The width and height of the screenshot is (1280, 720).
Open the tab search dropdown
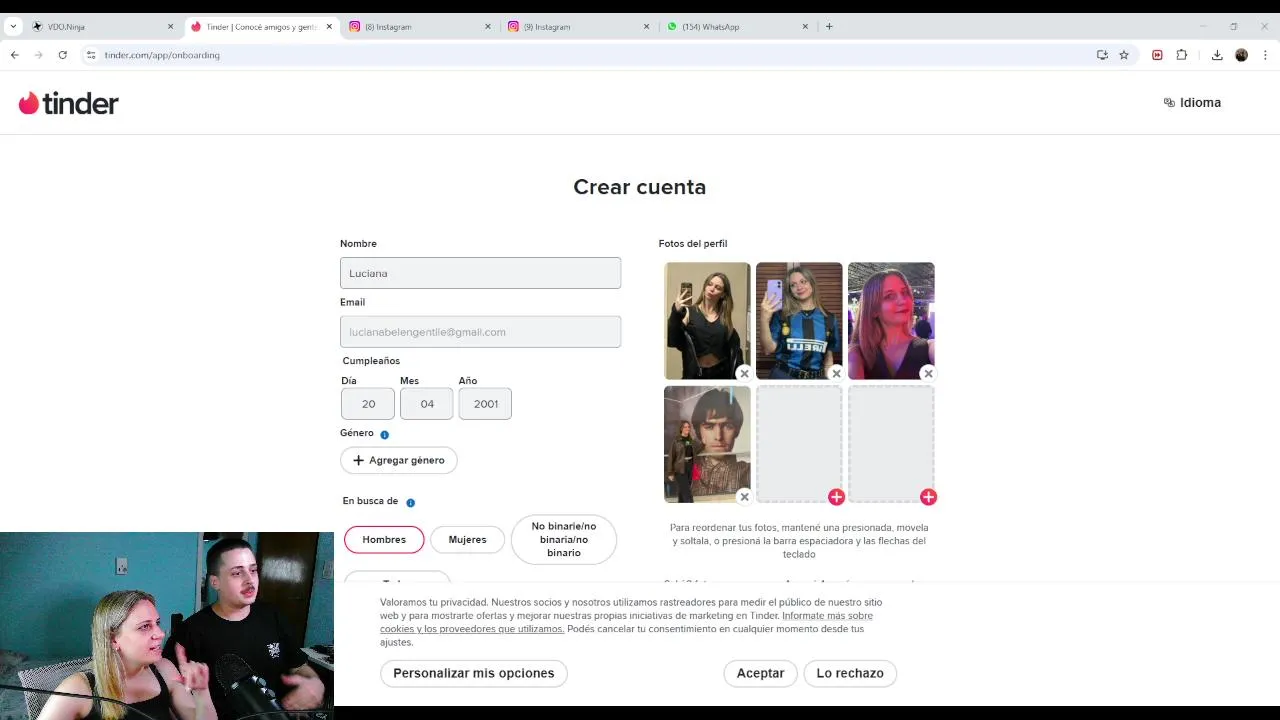point(13,27)
